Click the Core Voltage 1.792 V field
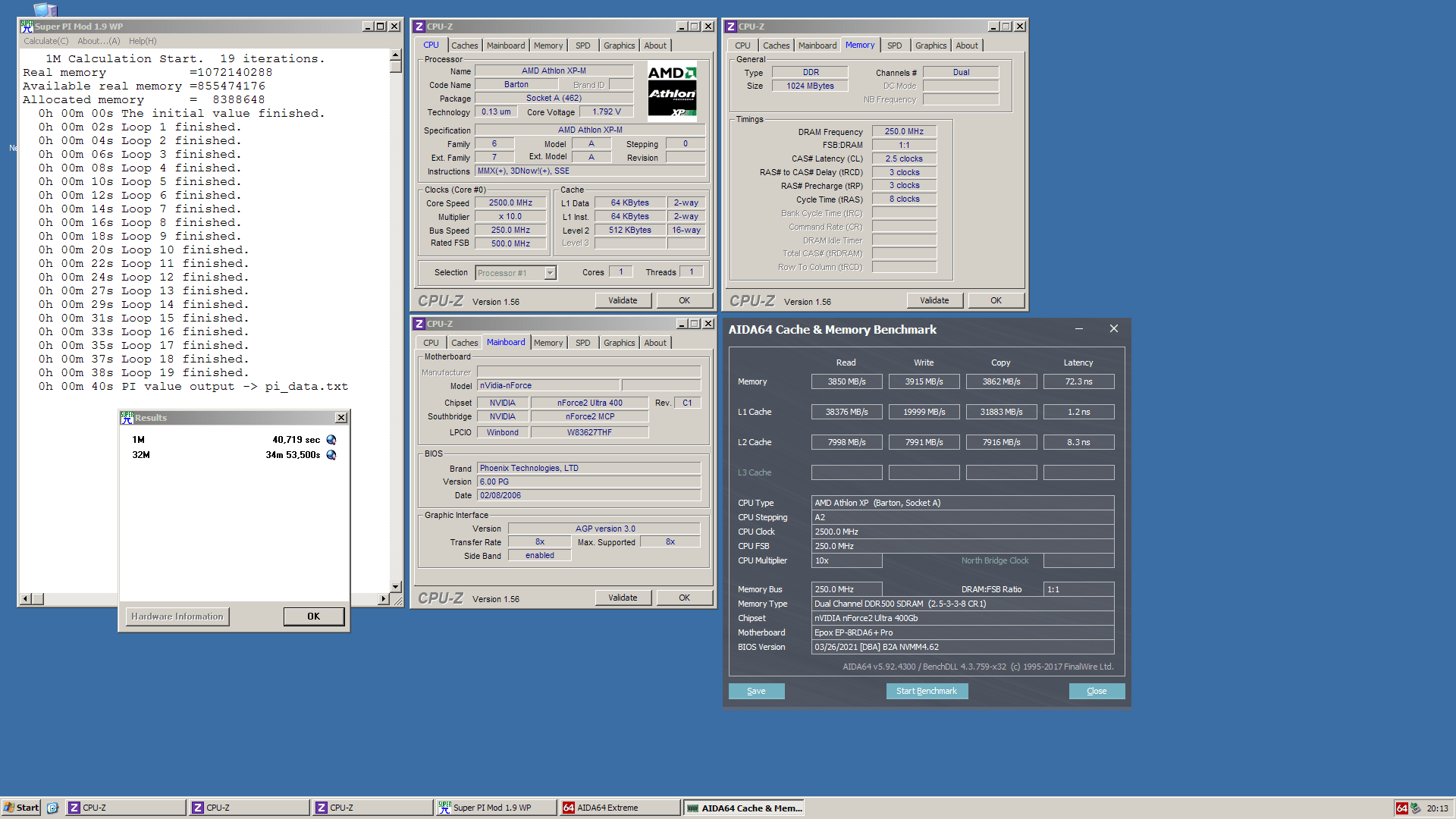Screen dimensions: 1456x819 tap(606, 112)
